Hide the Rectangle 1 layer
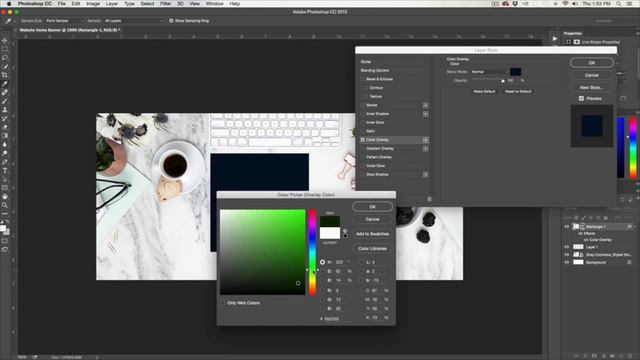This screenshot has height=360, width=640. tap(567, 227)
